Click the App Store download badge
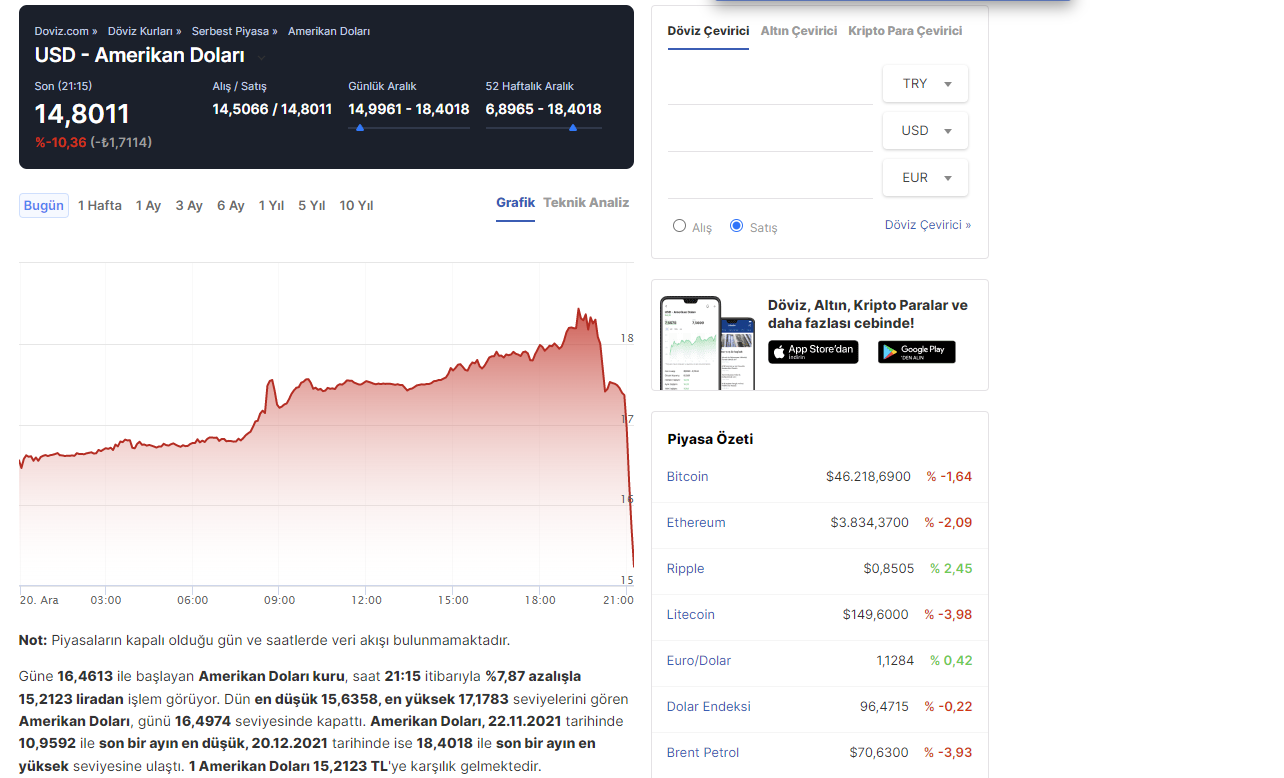This screenshot has height=778, width=1284. [x=813, y=352]
